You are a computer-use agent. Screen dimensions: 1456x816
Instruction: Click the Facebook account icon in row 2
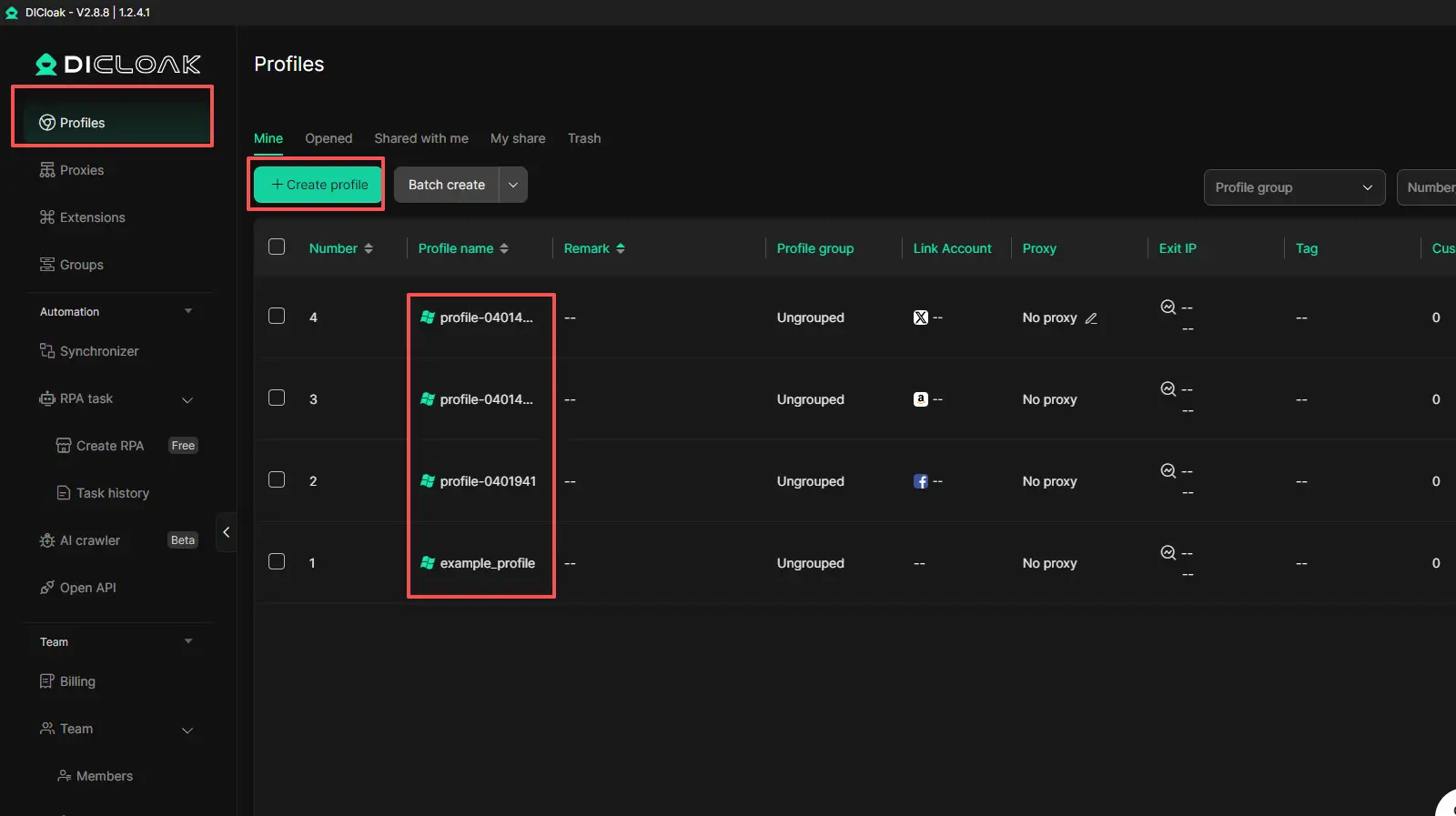pyautogui.click(x=920, y=481)
